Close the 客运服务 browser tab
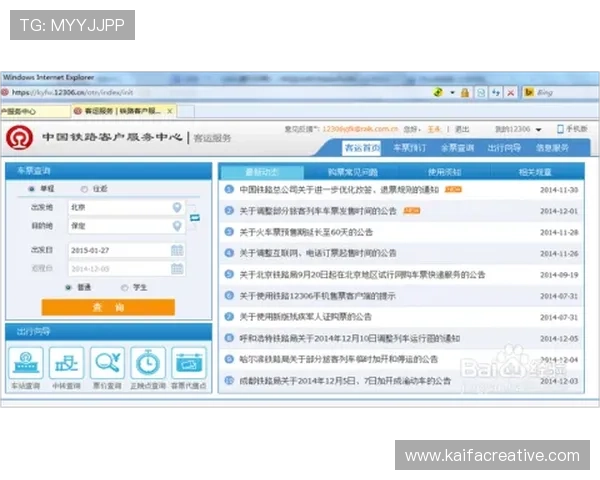The width and height of the screenshot is (600, 480). click(170, 111)
